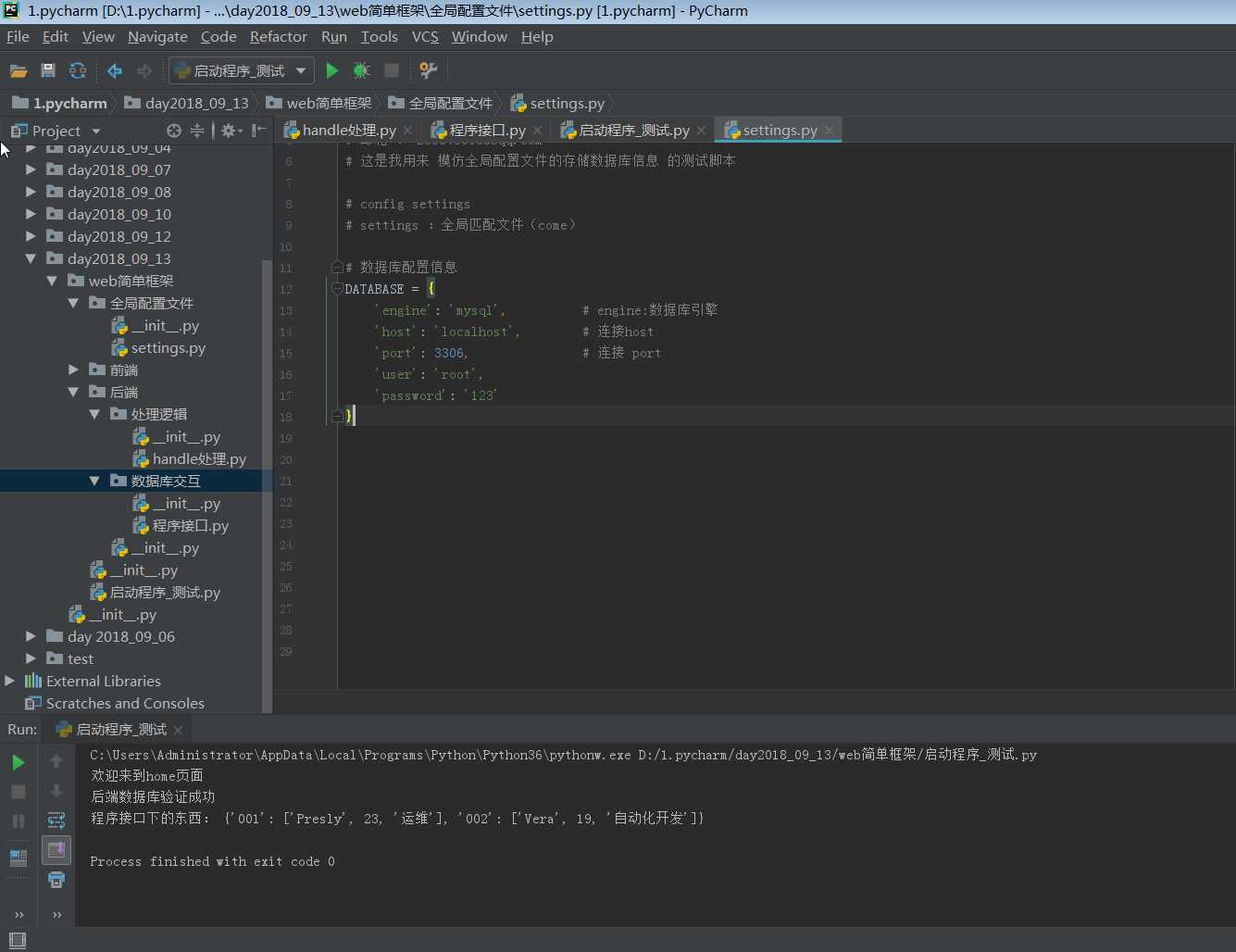Open Settings with the wrench icon
1236x952 pixels.
[x=428, y=70]
